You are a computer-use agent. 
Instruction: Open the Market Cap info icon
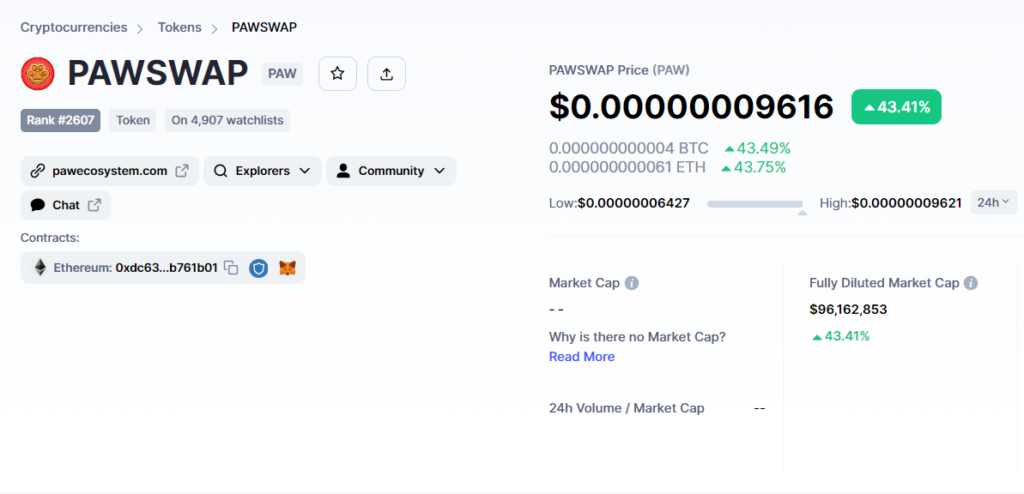(632, 283)
